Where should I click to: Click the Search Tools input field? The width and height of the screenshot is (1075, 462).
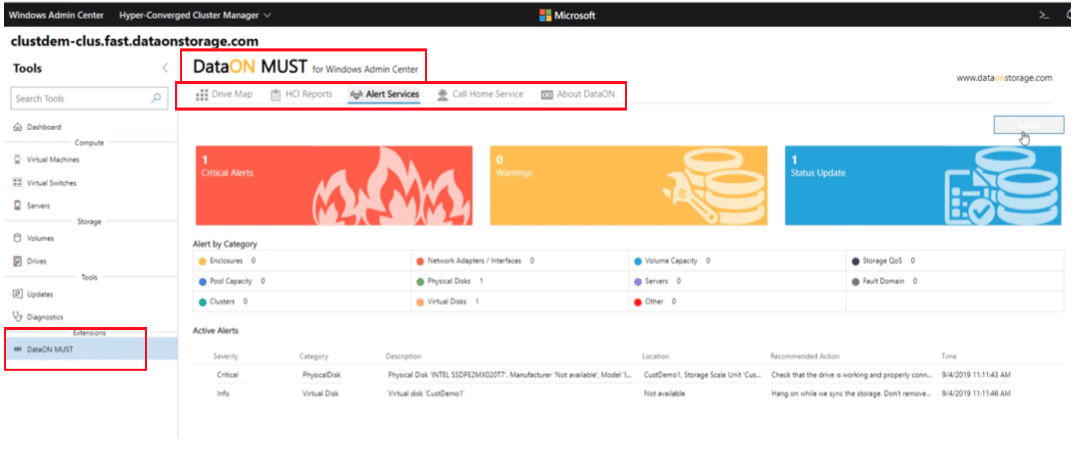[x=89, y=99]
